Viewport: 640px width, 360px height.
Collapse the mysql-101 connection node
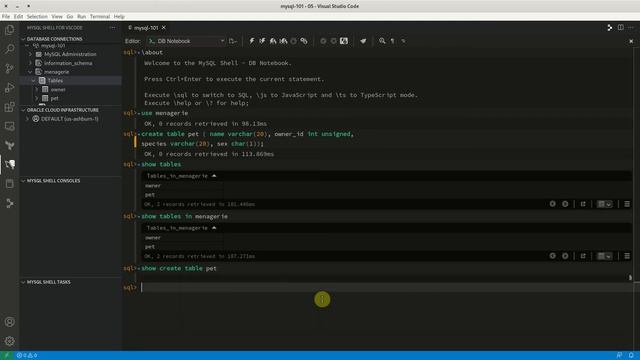click(27, 46)
